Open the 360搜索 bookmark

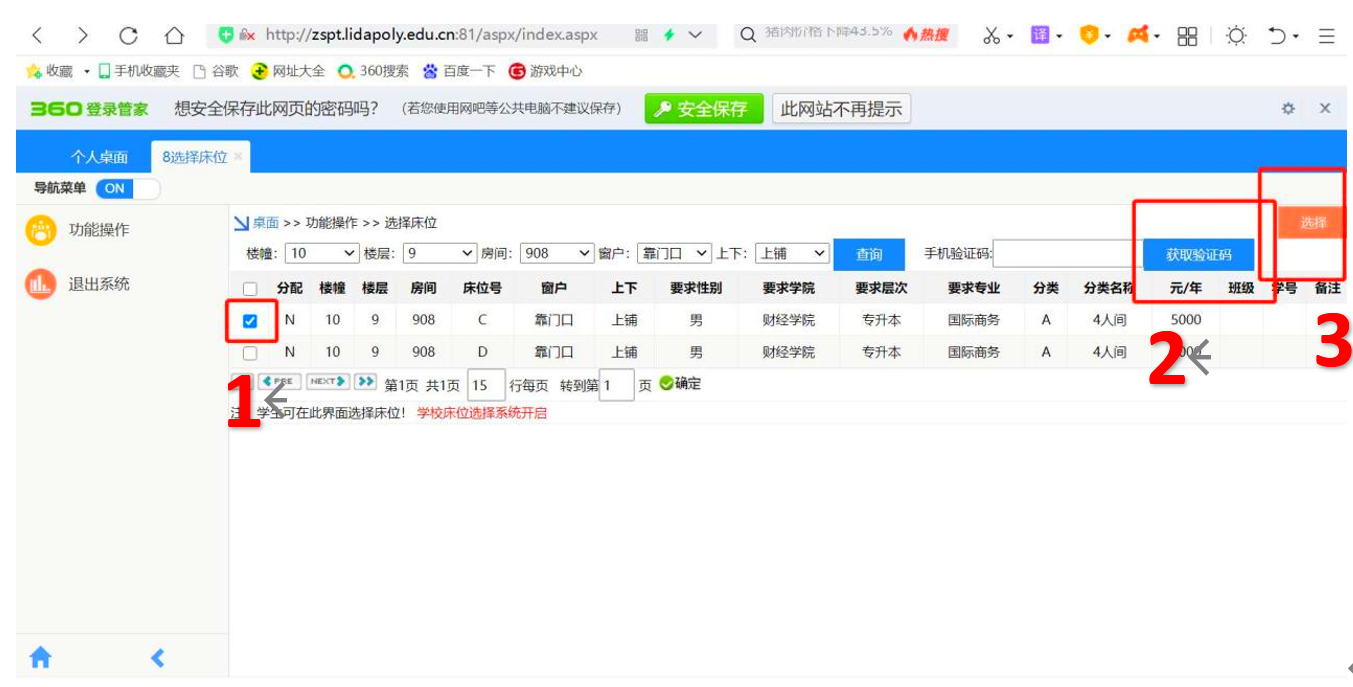point(374,71)
